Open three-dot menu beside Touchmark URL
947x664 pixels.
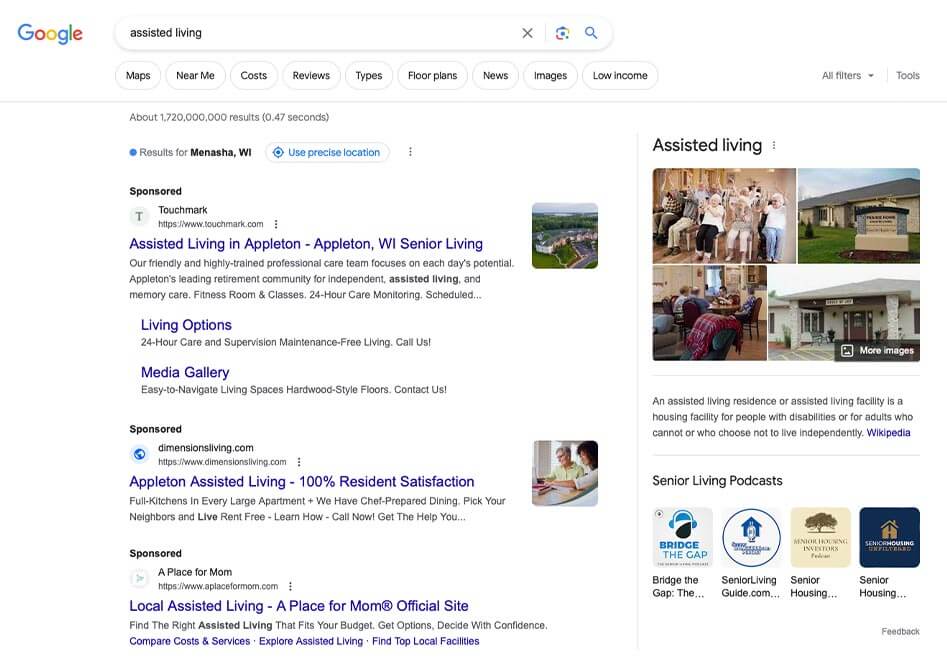(277, 225)
